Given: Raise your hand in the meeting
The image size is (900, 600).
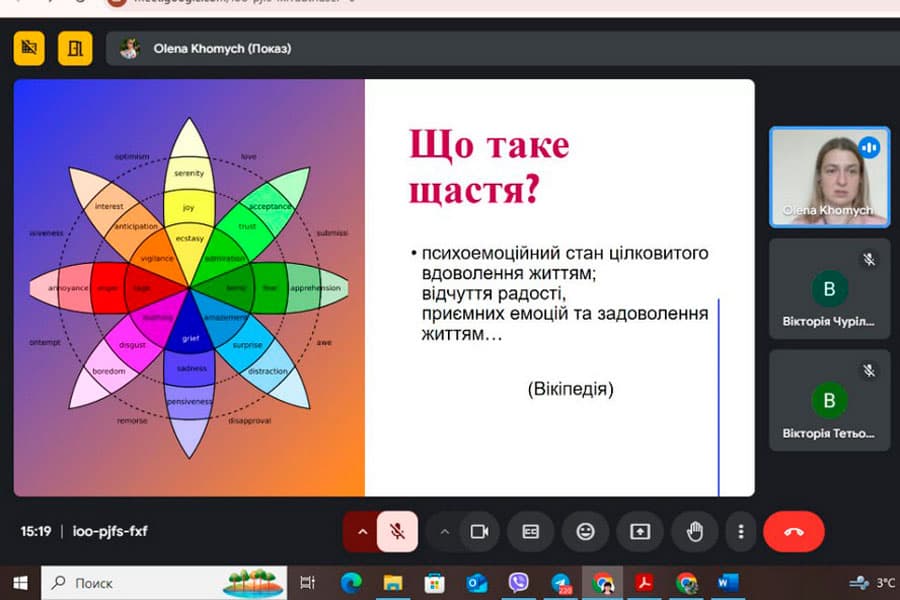Looking at the screenshot, I should tap(694, 531).
